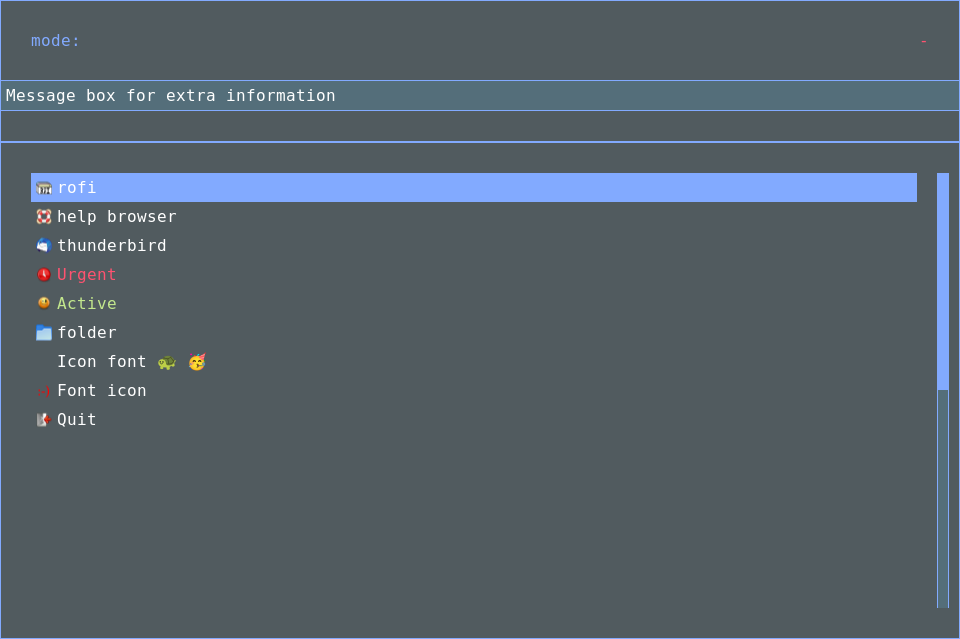Choose thunderbird from the list

pyautogui.click(x=111, y=246)
